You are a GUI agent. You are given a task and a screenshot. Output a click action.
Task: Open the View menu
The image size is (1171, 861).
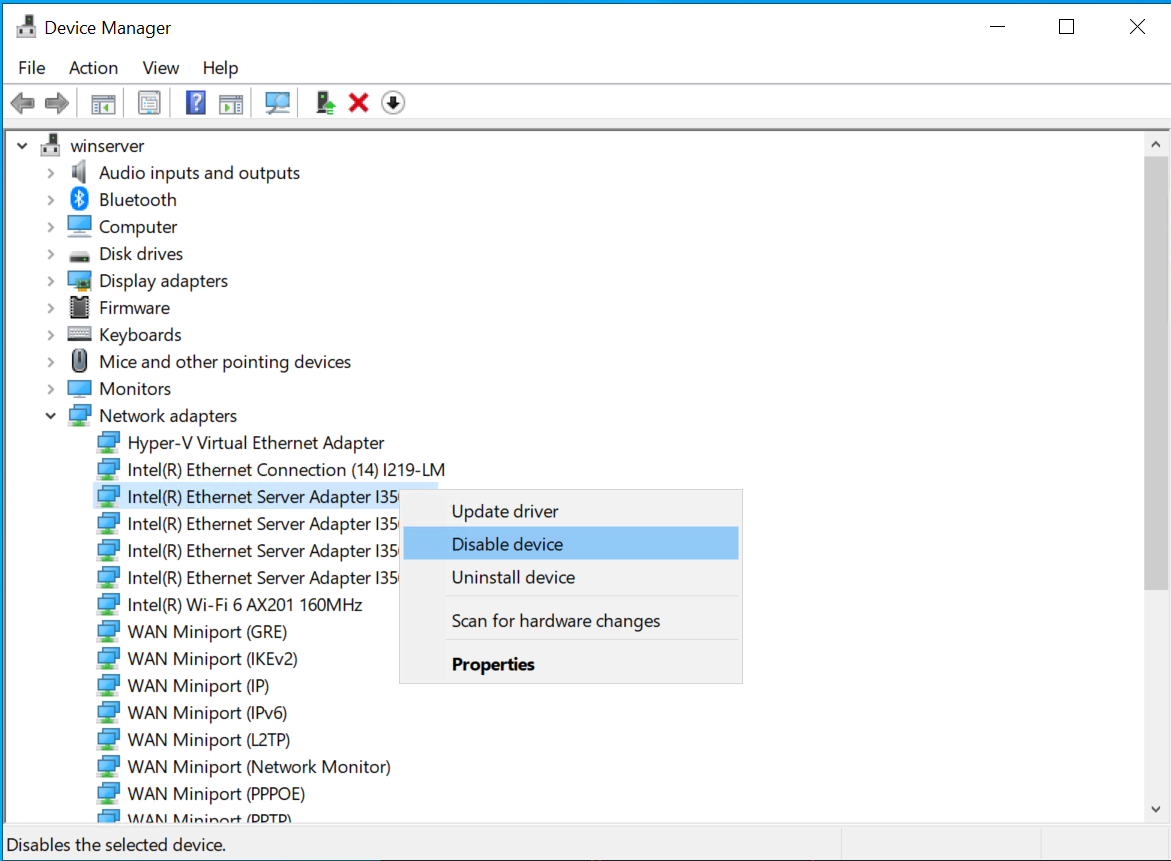(161, 68)
